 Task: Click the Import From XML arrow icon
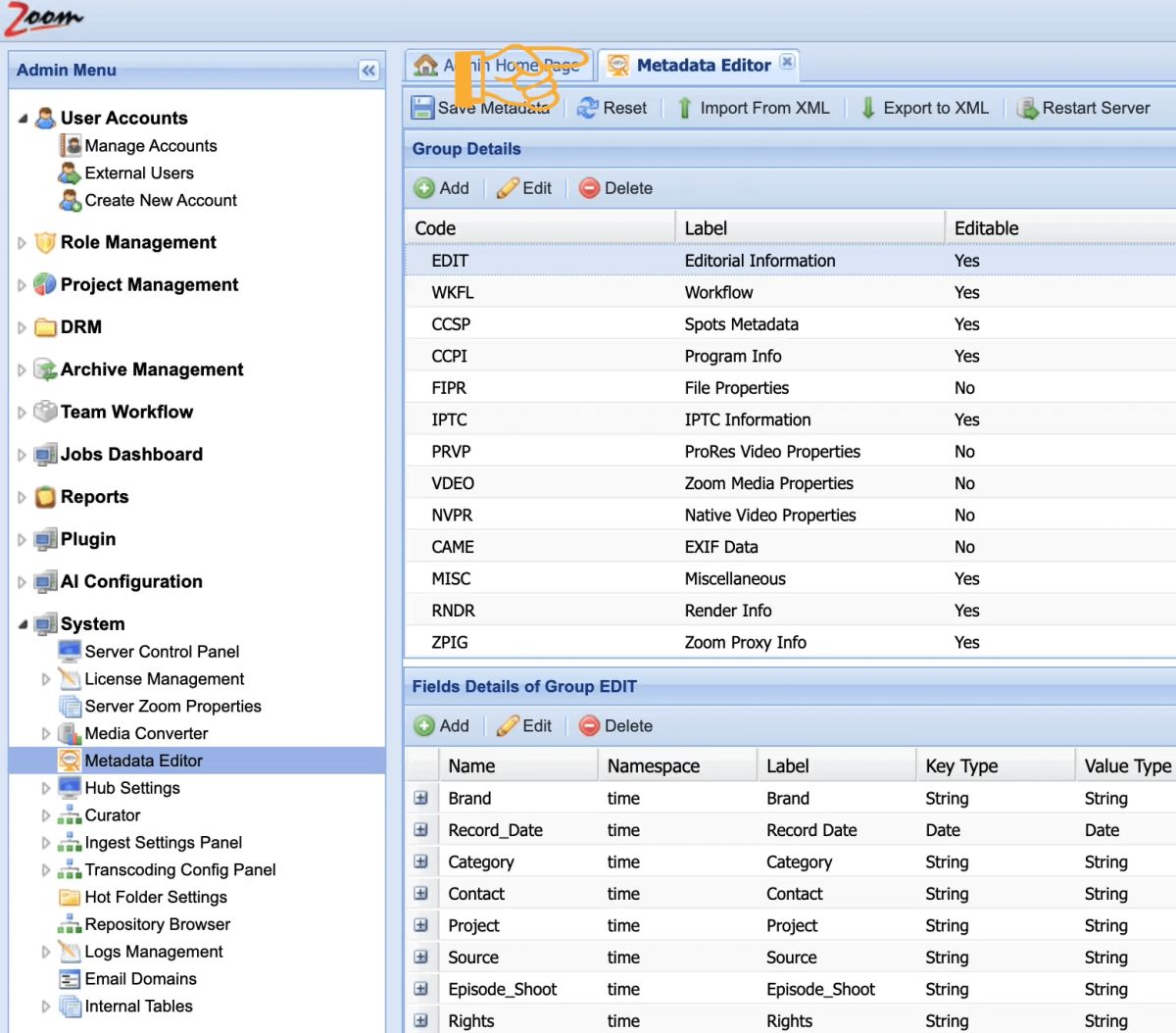tap(685, 108)
